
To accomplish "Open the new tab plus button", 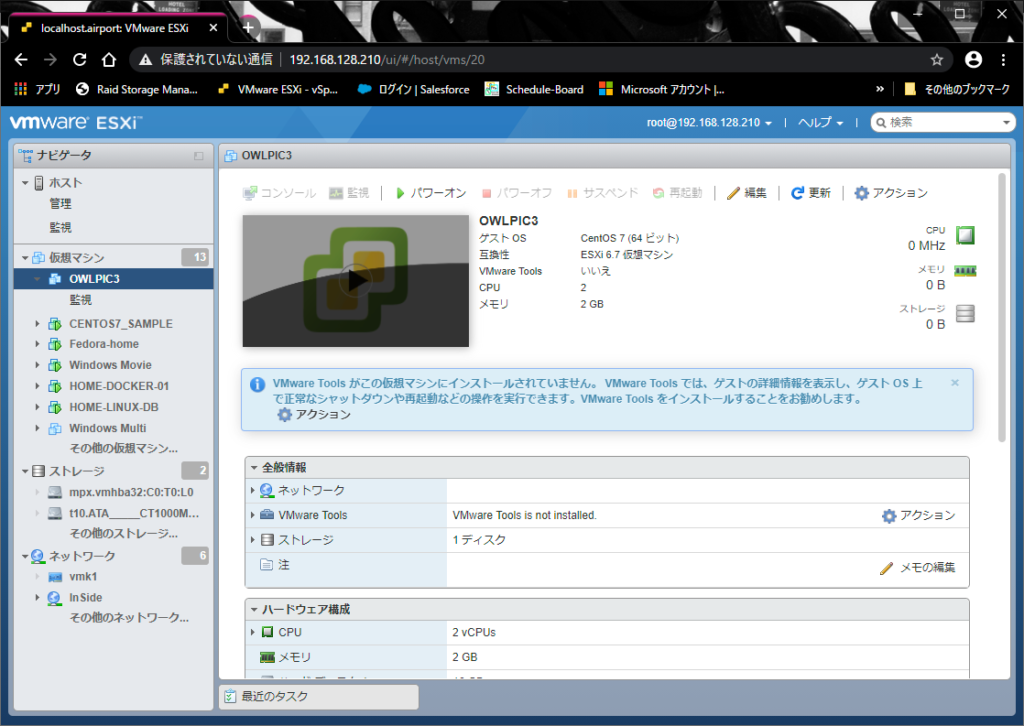I will click(x=248, y=27).
